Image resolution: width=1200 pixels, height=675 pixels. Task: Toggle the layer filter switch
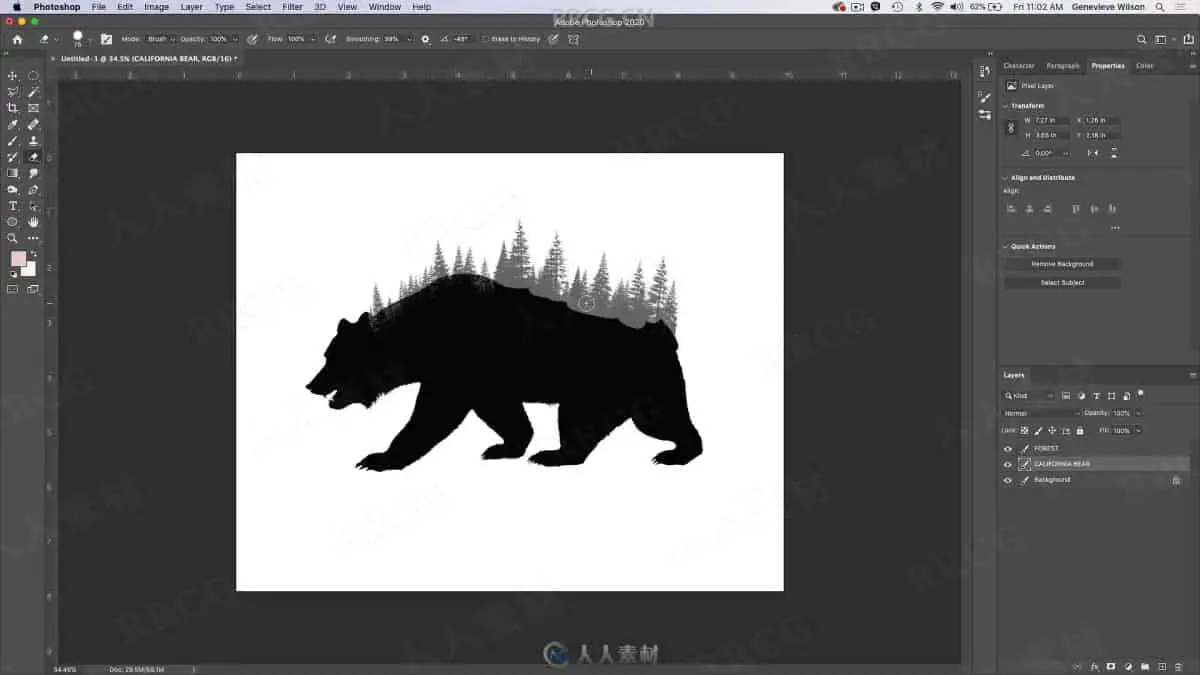(x=1141, y=394)
